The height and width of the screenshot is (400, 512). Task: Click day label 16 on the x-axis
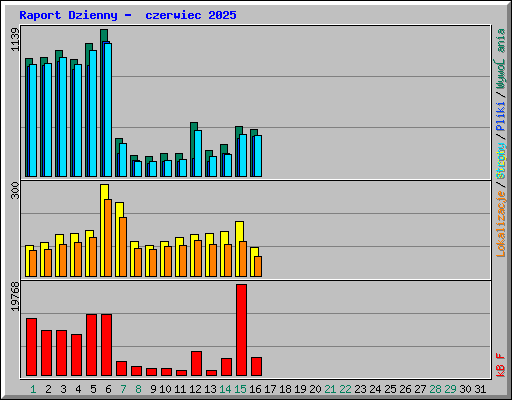click(x=255, y=389)
